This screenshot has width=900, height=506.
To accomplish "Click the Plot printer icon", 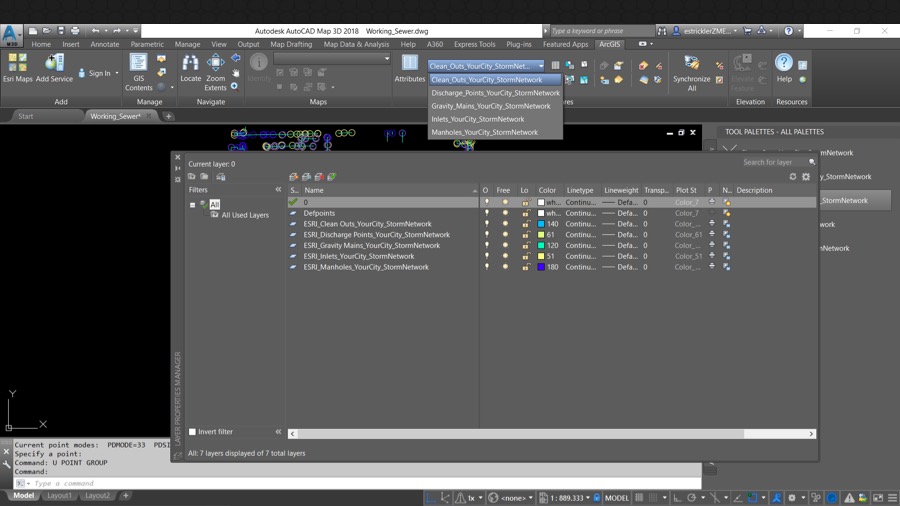I will (75, 30).
